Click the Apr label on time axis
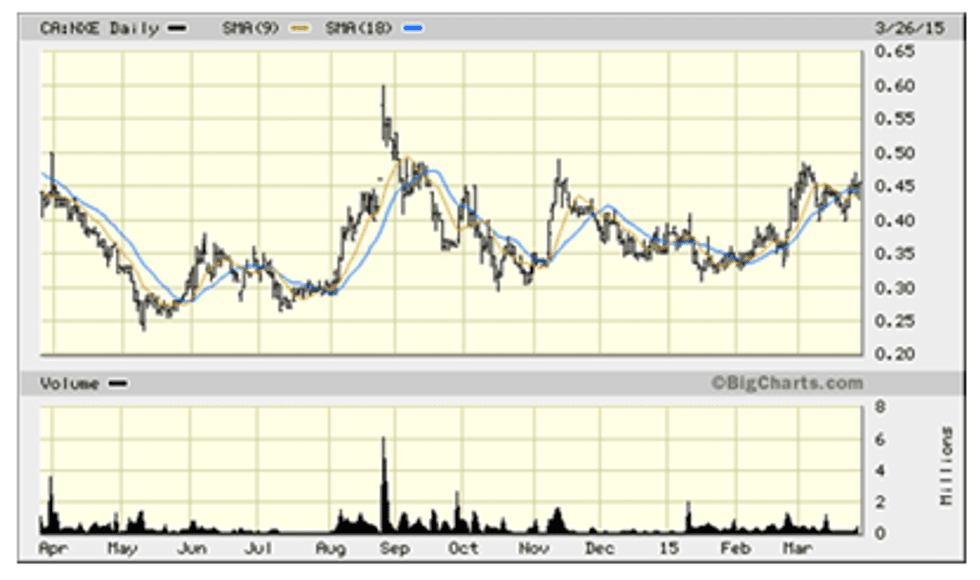This screenshot has height=580, width=980. (x=51, y=549)
